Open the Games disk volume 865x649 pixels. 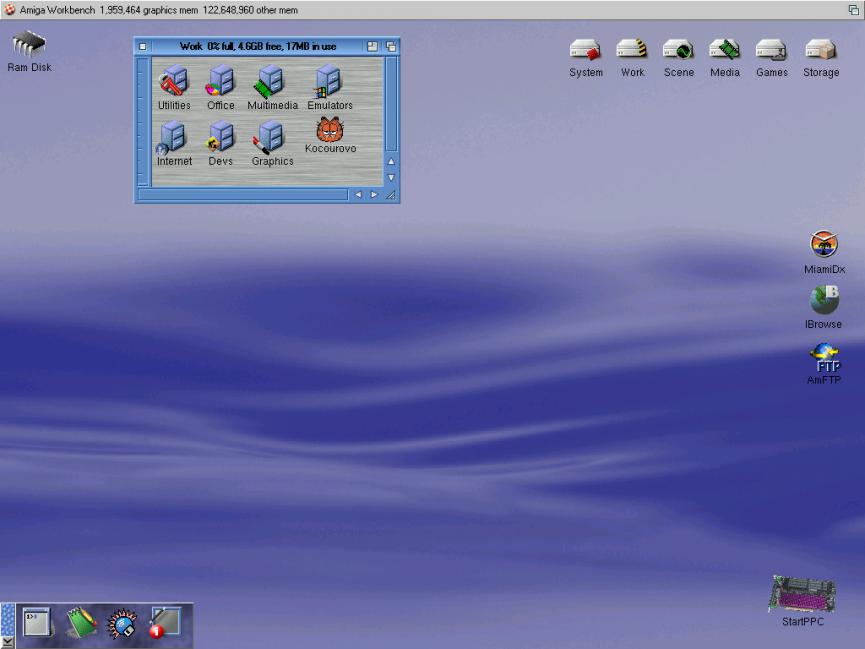coord(771,51)
